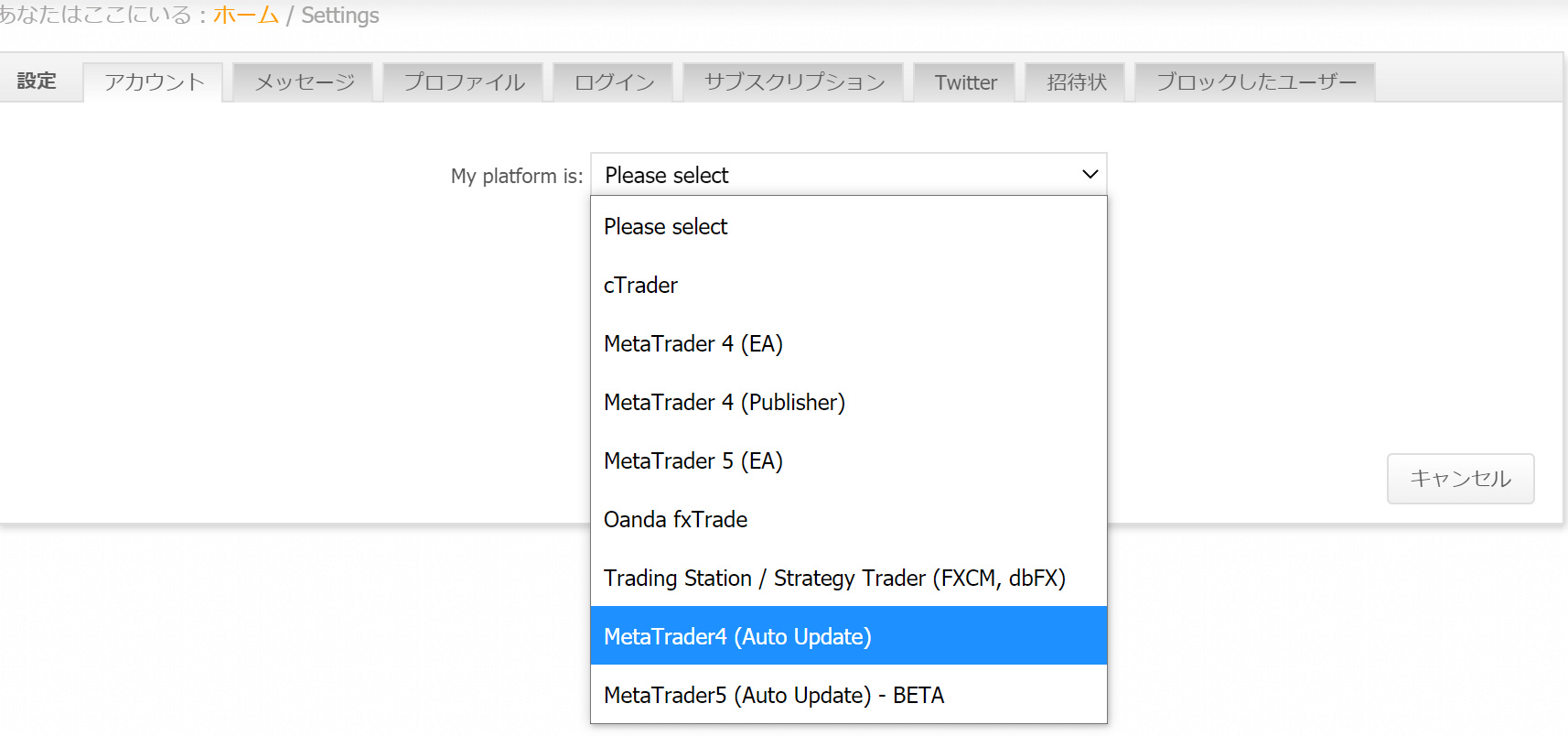Choose MetaTrader 4 (Publisher) option
This screenshot has height=736, width=1568.
(x=849, y=402)
